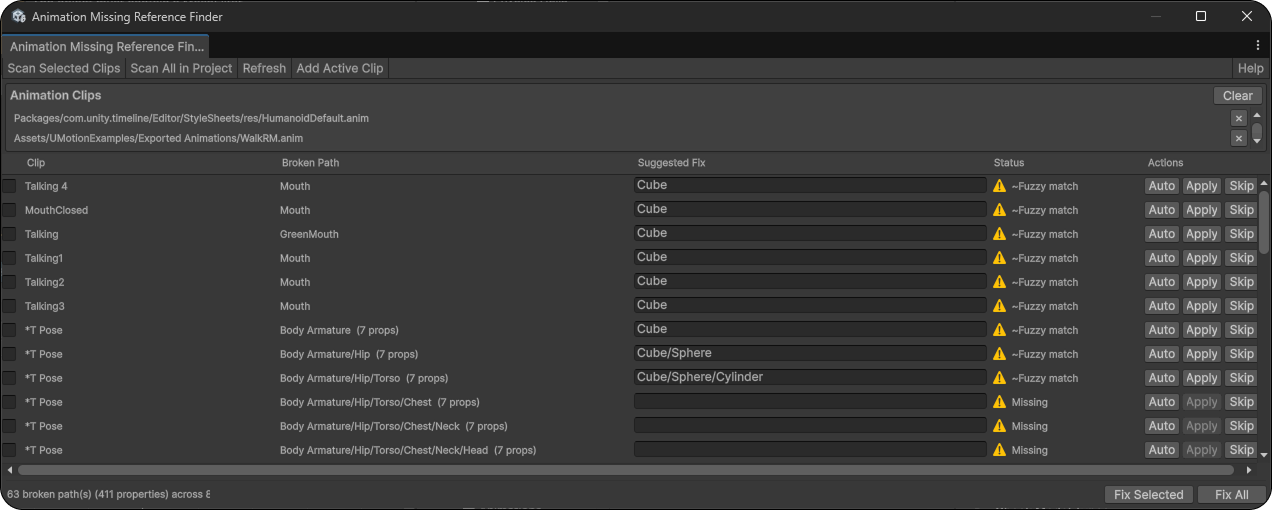Click Scan Selected Clips toolbar button

[x=64, y=68]
